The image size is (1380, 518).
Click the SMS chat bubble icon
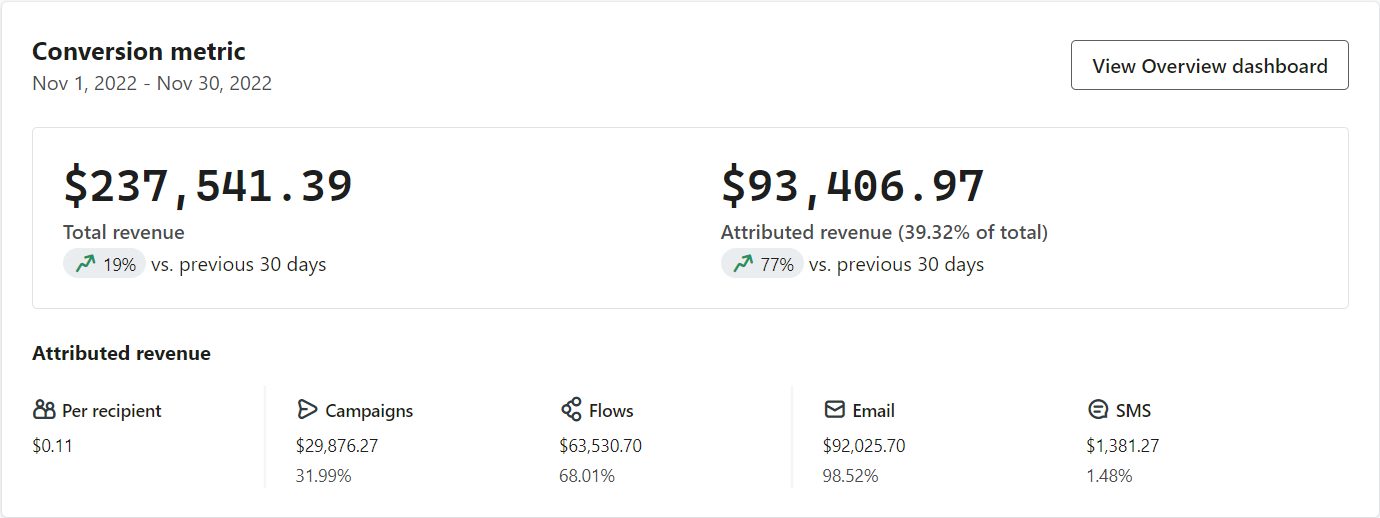(1098, 410)
